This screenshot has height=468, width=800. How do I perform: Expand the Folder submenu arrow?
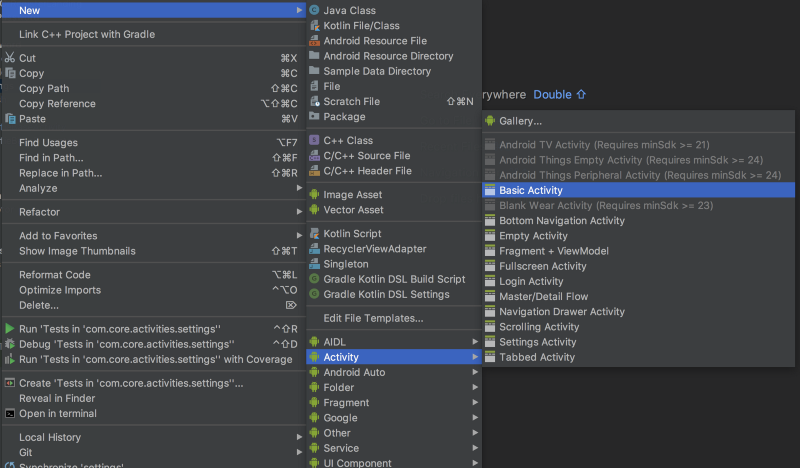pyautogui.click(x=475, y=387)
